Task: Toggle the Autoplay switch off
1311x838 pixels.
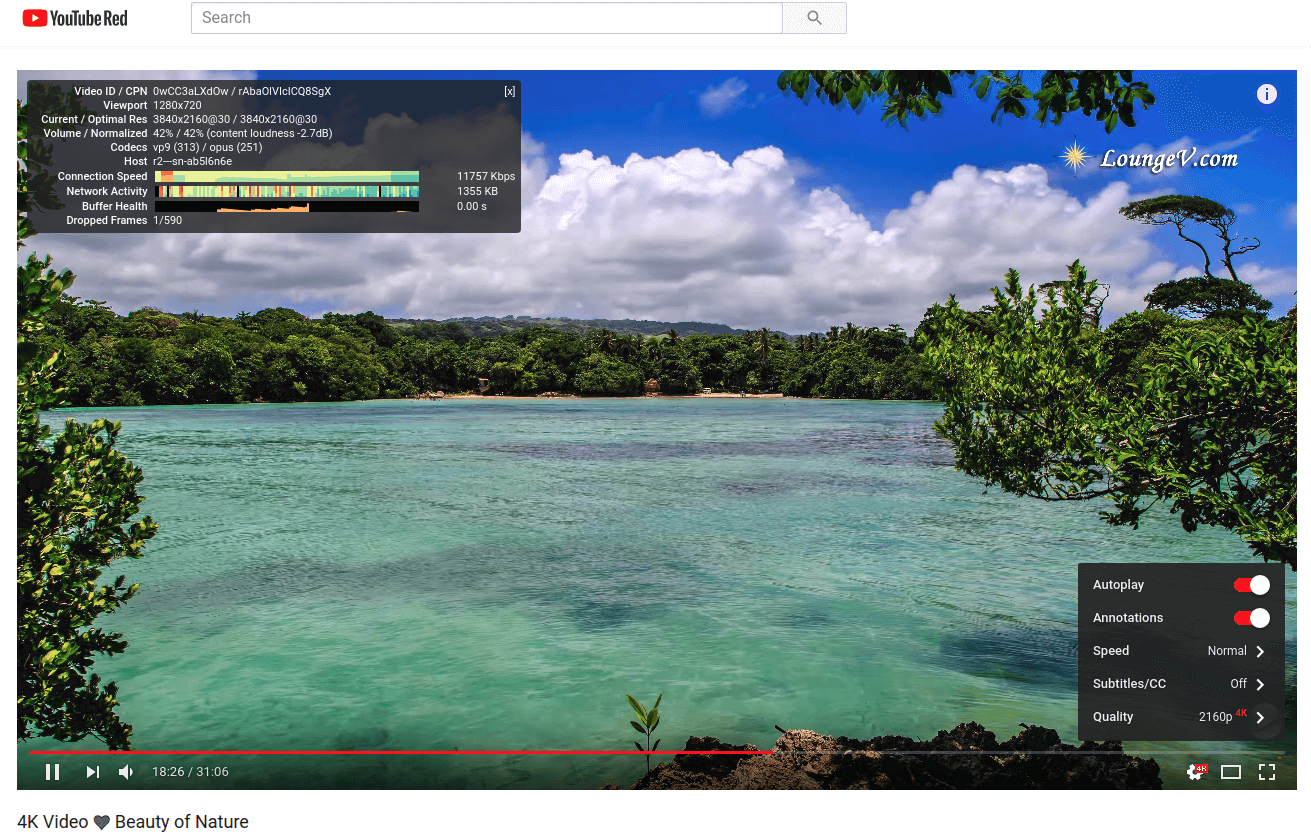Action: 1251,585
